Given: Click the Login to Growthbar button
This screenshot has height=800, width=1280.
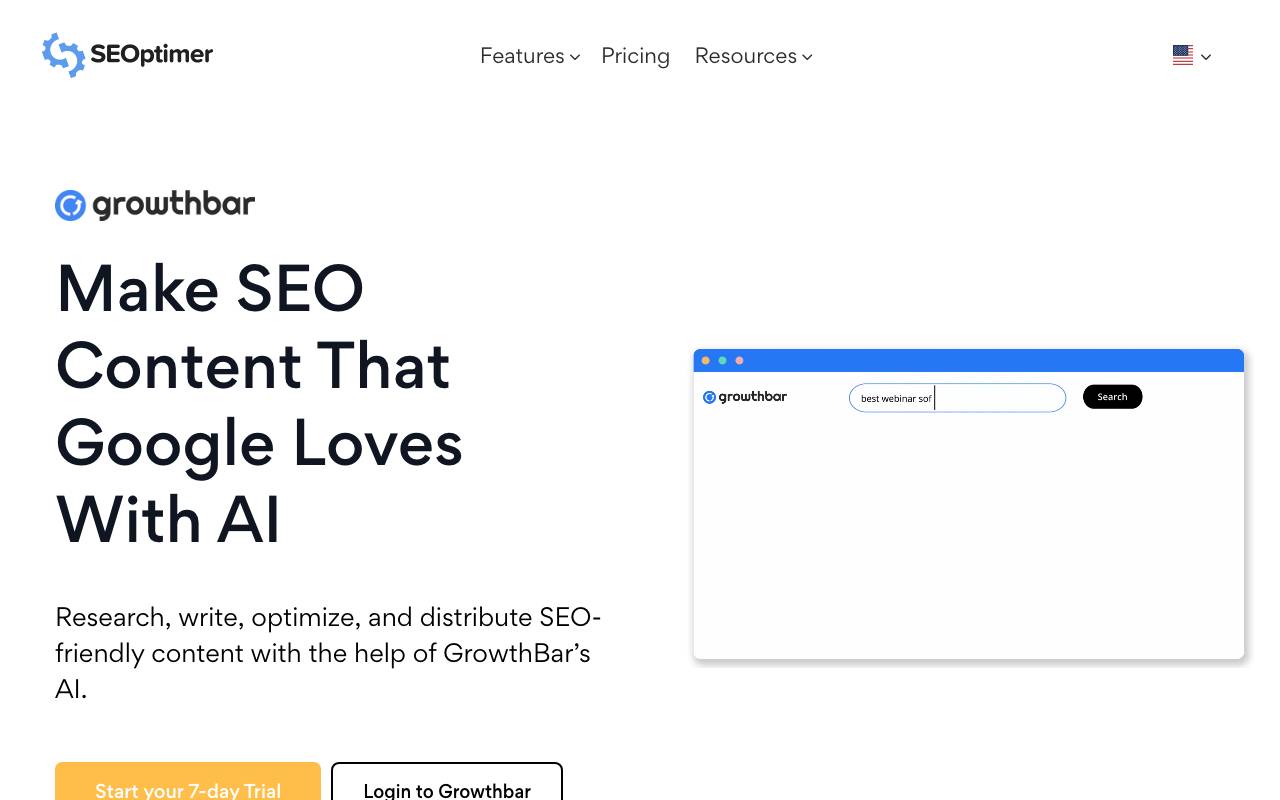Looking at the screenshot, I should (x=447, y=781).
